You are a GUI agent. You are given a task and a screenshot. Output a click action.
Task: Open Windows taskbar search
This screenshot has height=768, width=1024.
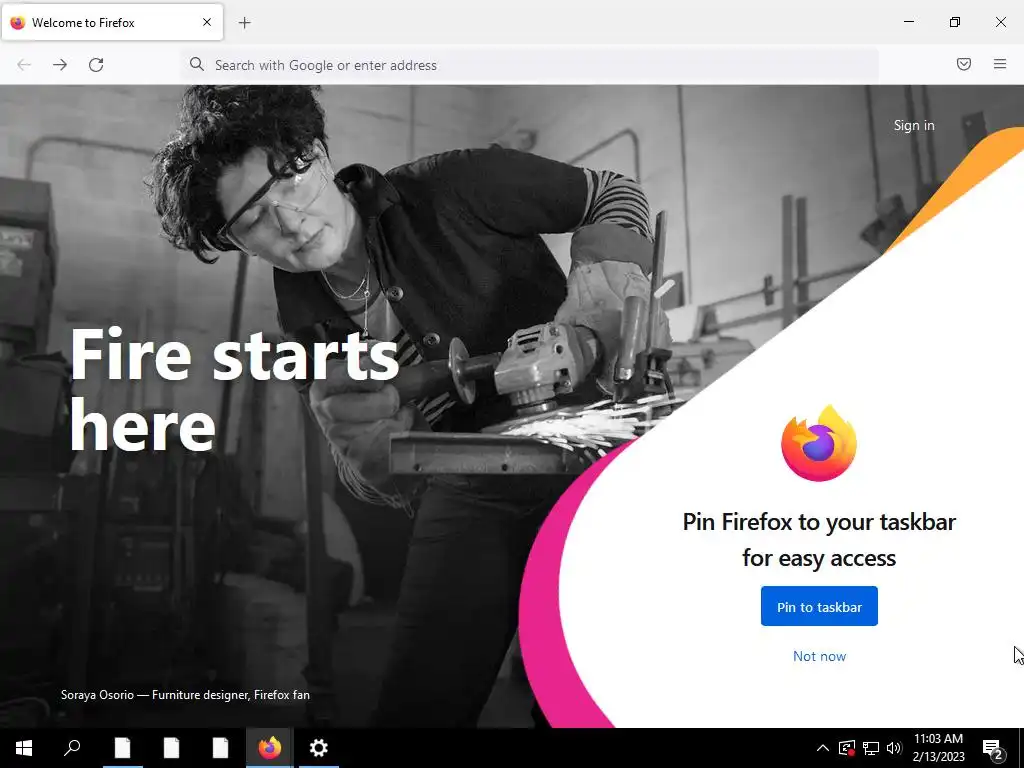pos(72,748)
